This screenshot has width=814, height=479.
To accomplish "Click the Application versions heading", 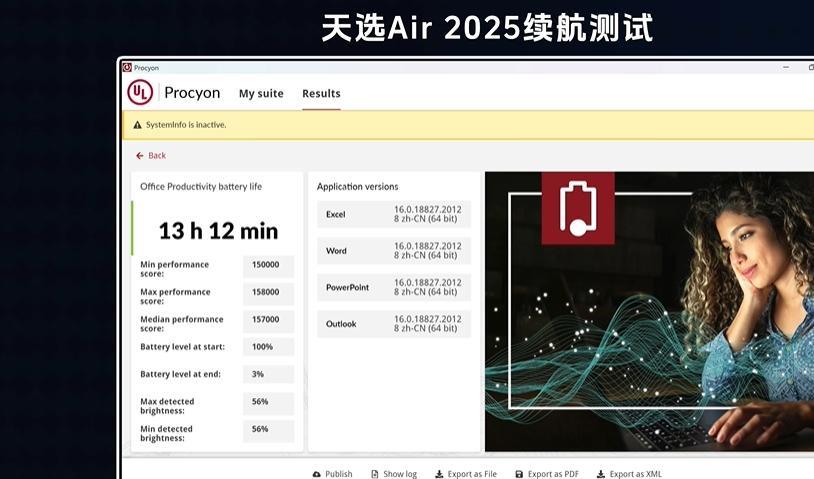I will click(x=358, y=187).
